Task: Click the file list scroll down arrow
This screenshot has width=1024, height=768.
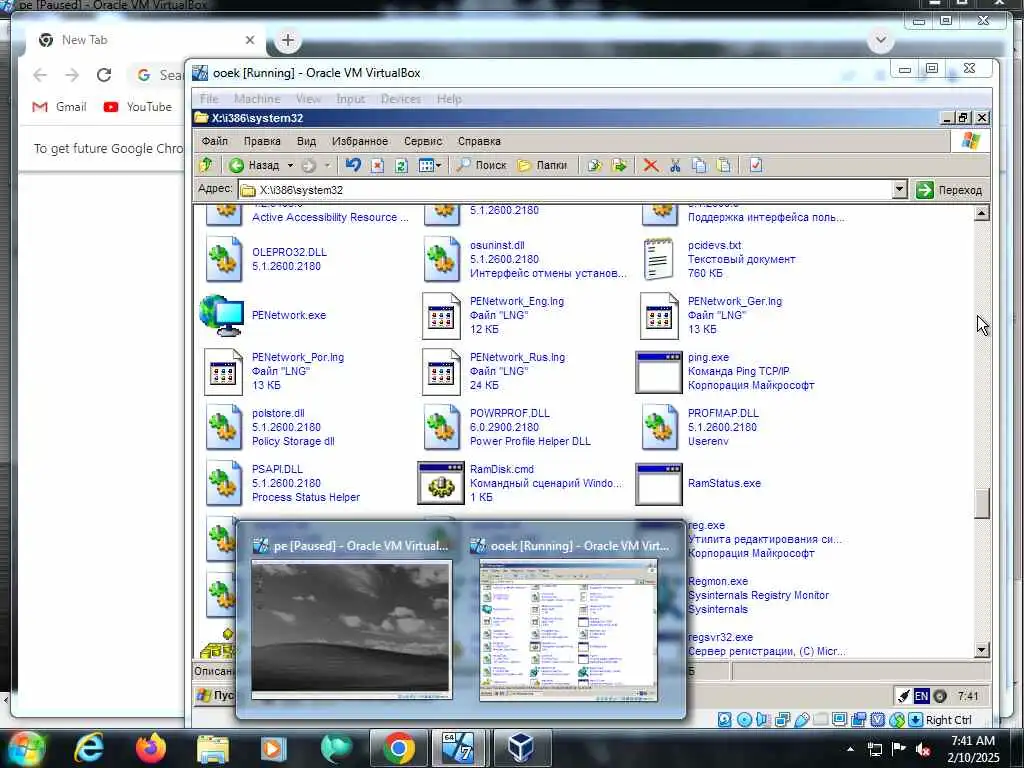Action: (982, 650)
